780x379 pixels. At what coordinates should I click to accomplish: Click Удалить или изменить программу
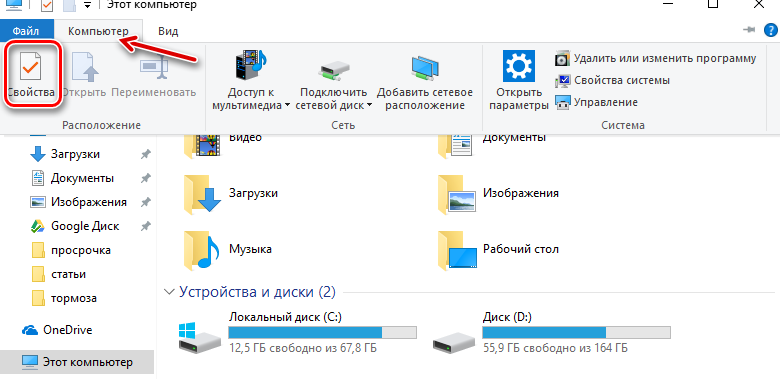[x=655, y=59]
